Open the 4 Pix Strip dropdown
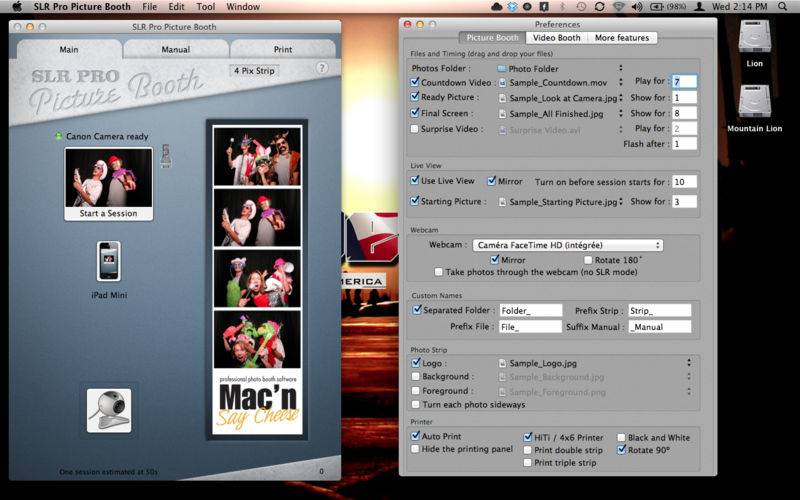Screen dimensions: 800x500 click(254, 71)
